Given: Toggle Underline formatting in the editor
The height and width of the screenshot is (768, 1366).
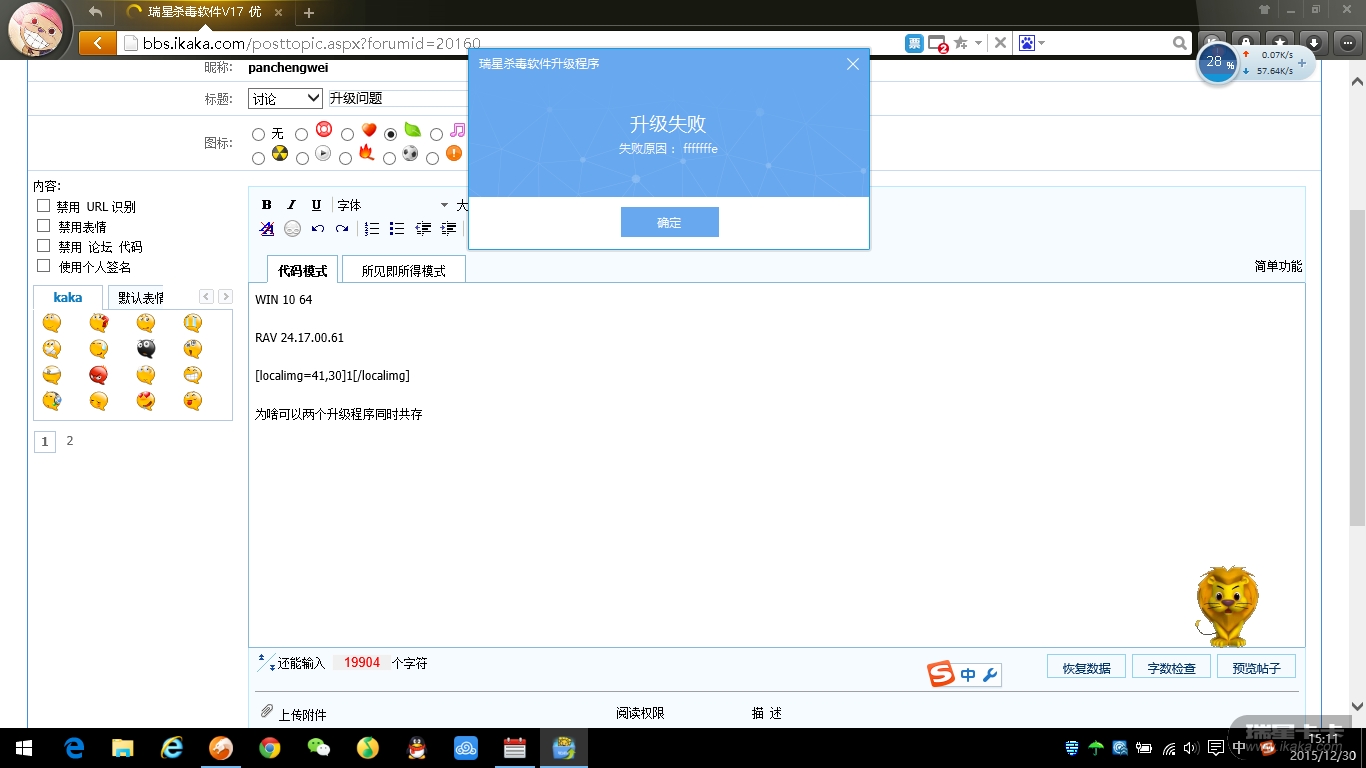Looking at the screenshot, I should [x=316, y=205].
